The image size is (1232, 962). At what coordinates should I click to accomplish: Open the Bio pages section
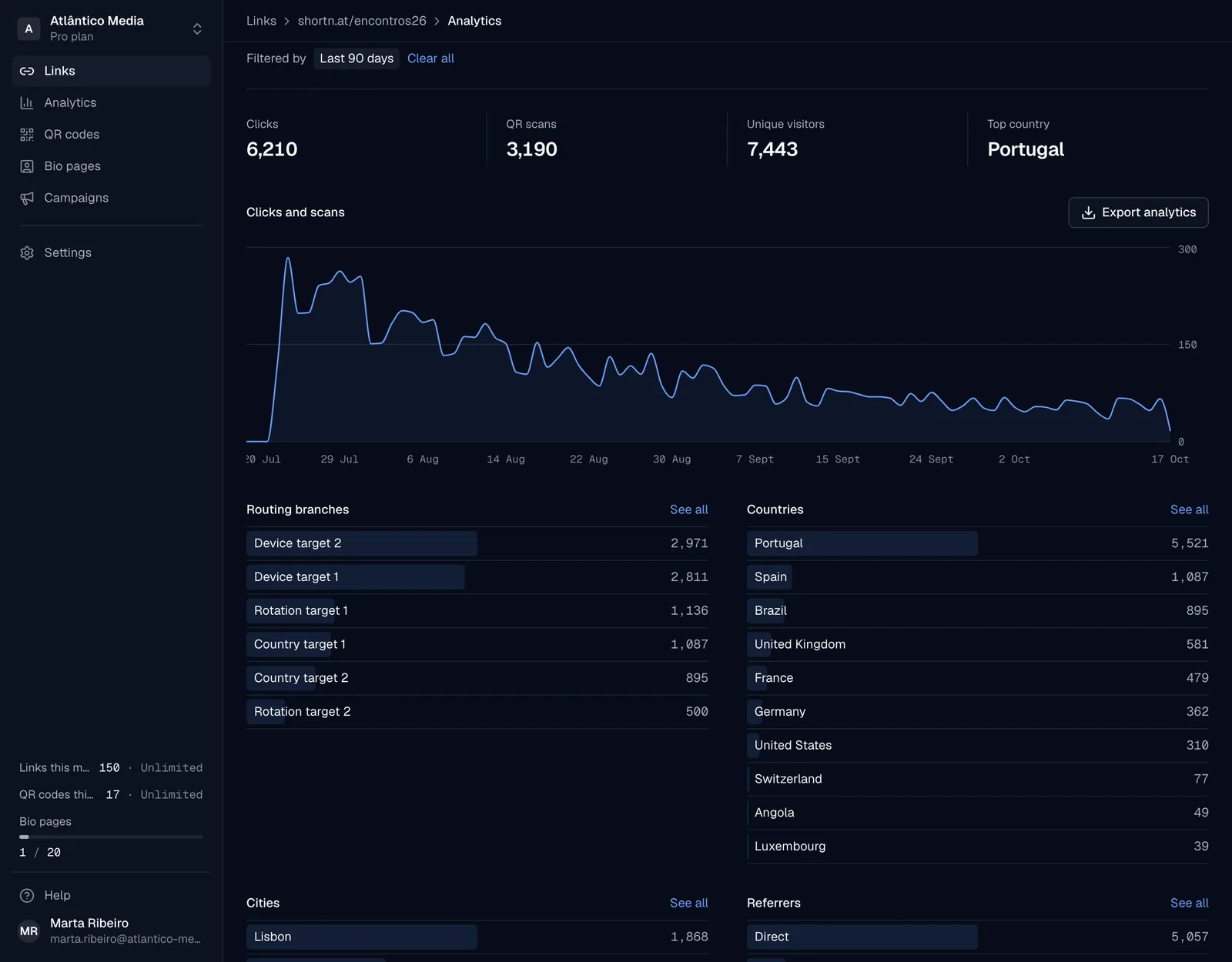tap(111, 166)
